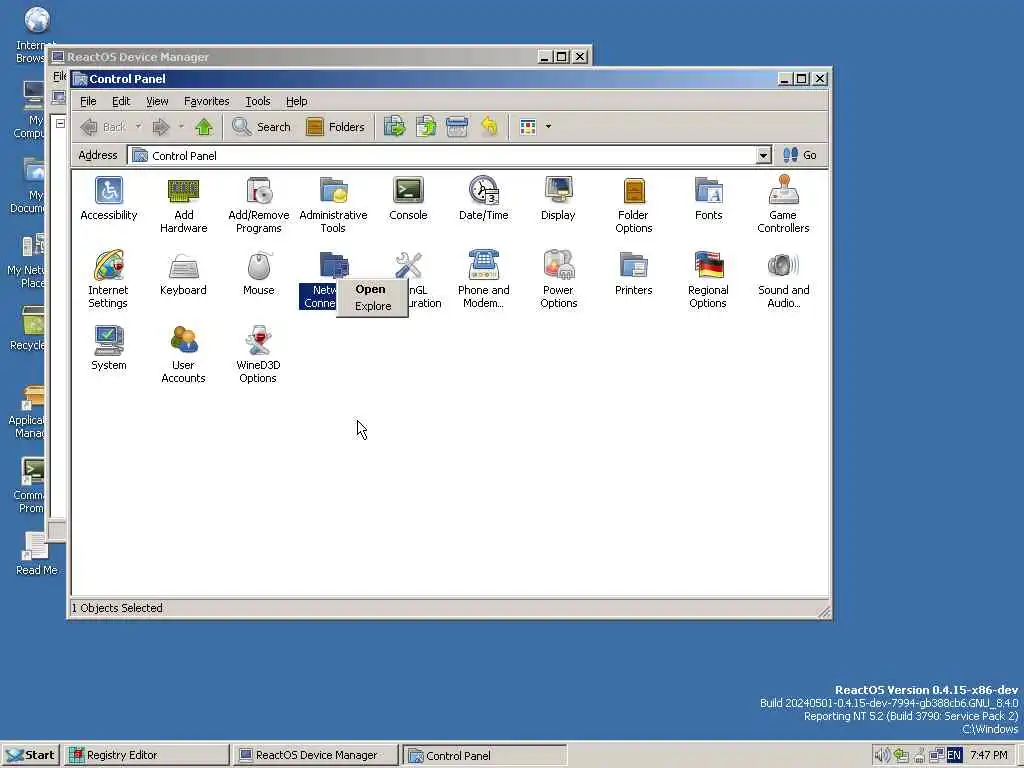Open the Edit menu
This screenshot has width=1024, height=768.
click(x=121, y=101)
